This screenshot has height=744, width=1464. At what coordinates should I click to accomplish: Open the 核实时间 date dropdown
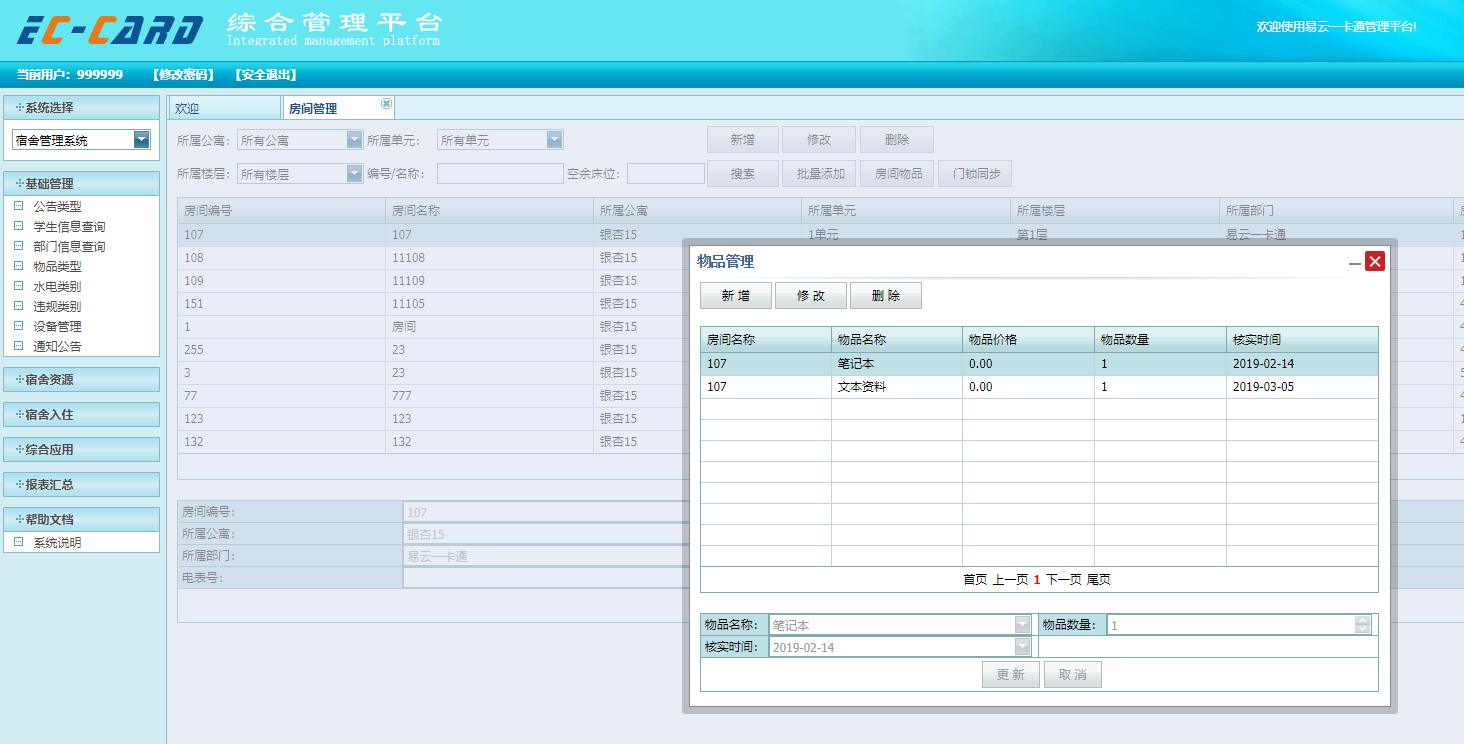pyautogui.click(x=1022, y=646)
